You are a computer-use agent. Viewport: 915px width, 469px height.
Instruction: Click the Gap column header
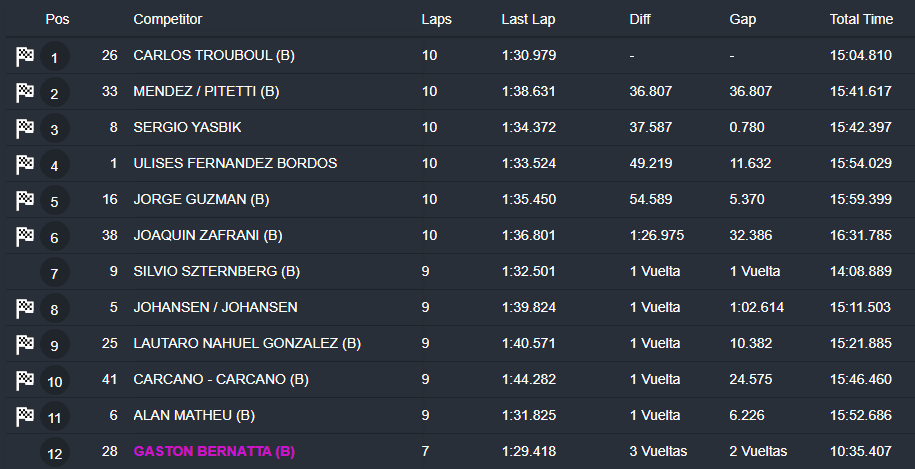click(x=742, y=19)
